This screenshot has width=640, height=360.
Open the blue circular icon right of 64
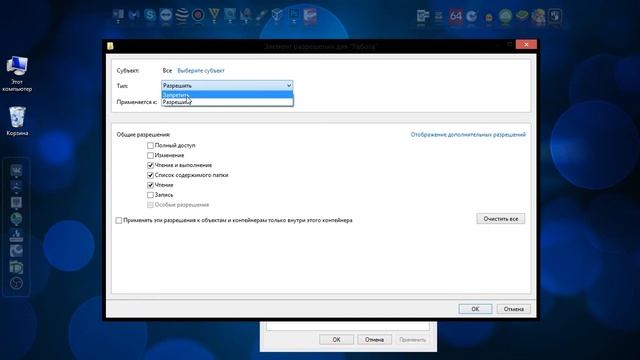tap(472, 16)
